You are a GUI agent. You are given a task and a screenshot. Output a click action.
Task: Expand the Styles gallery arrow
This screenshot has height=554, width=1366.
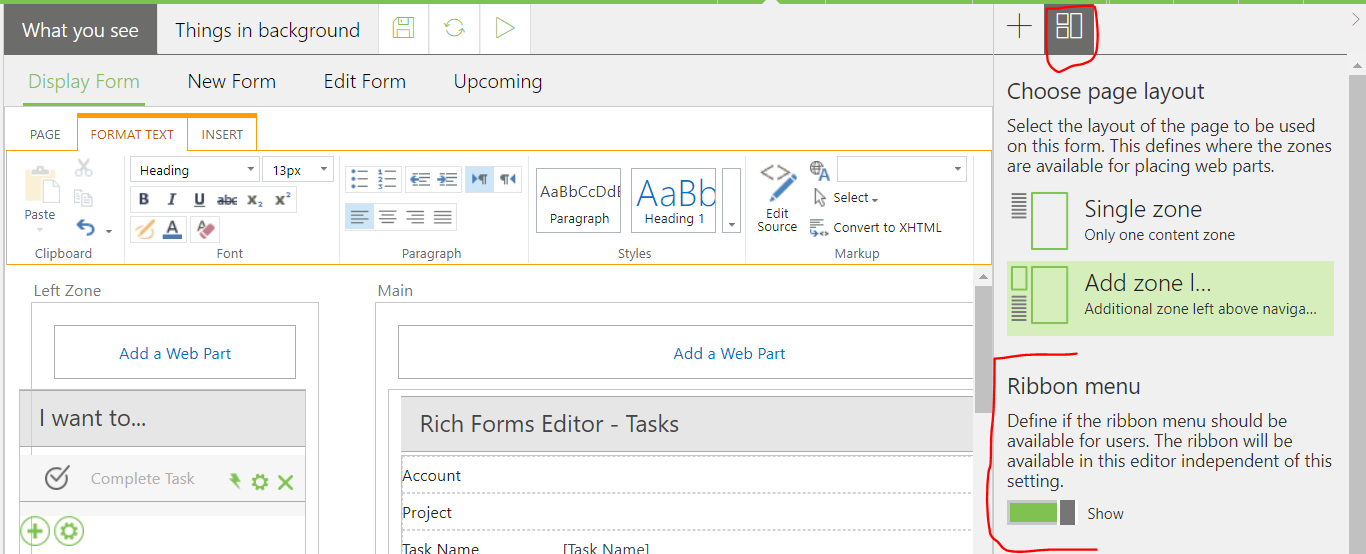click(731, 201)
